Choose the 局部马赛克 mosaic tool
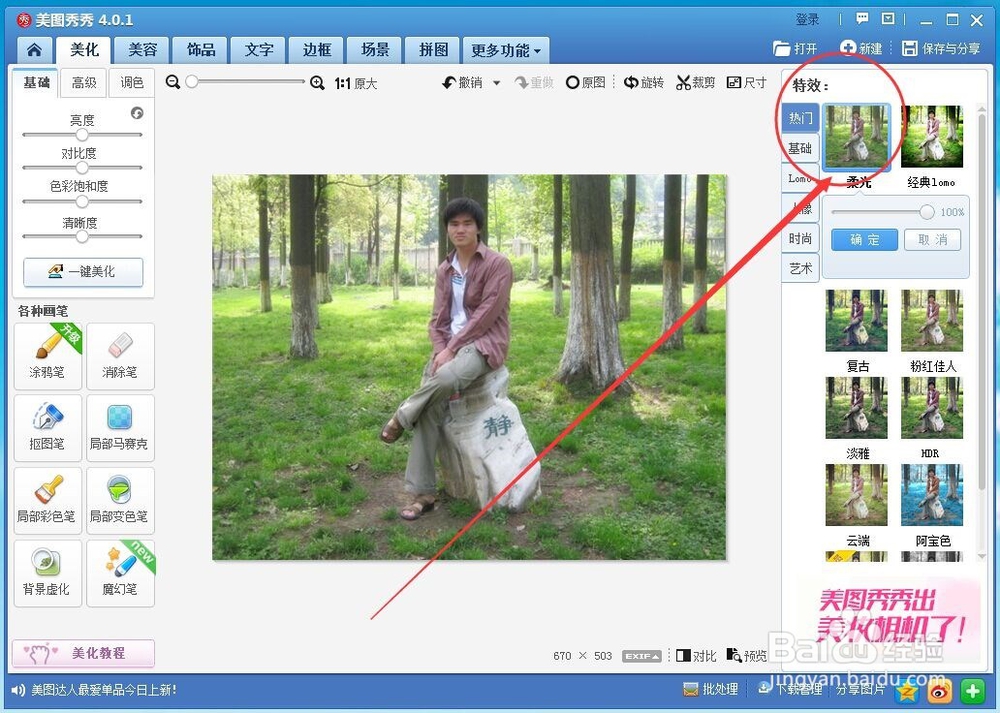Image resolution: width=1000 pixels, height=713 pixels. (120, 428)
